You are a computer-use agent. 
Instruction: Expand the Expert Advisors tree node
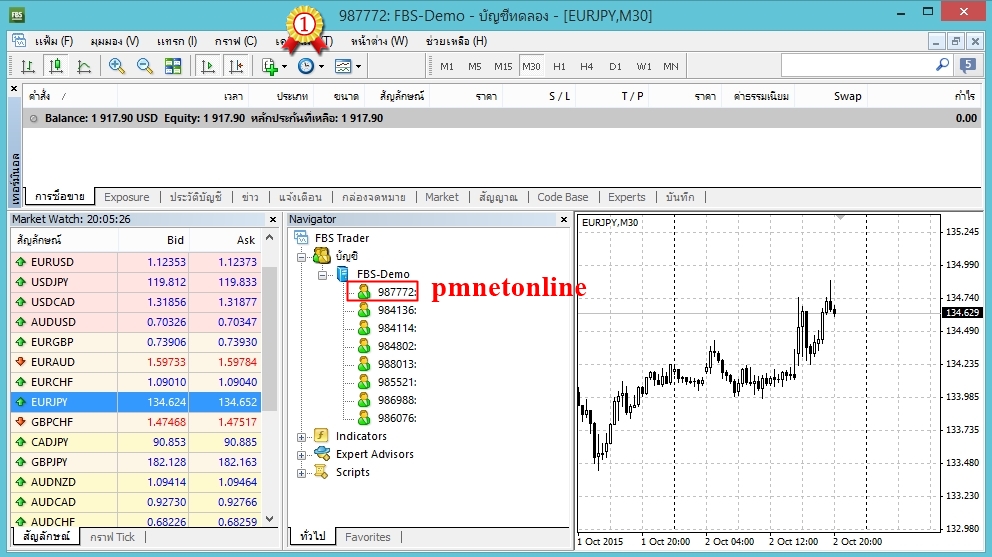[302, 455]
